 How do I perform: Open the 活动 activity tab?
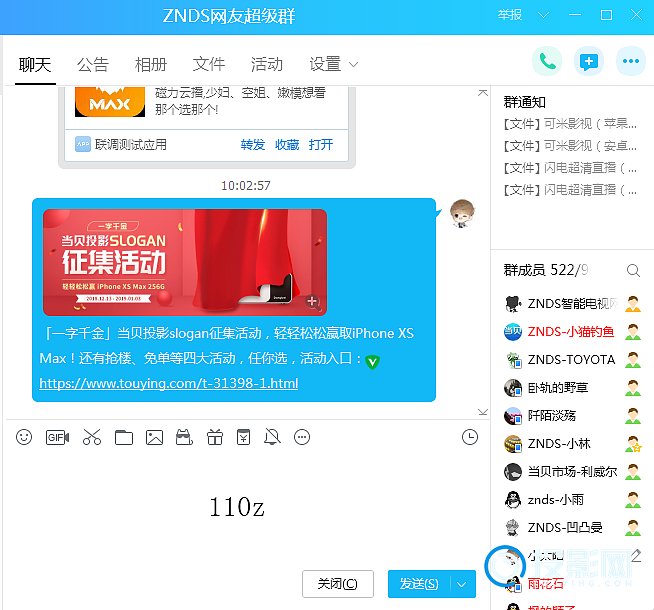pos(267,64)
